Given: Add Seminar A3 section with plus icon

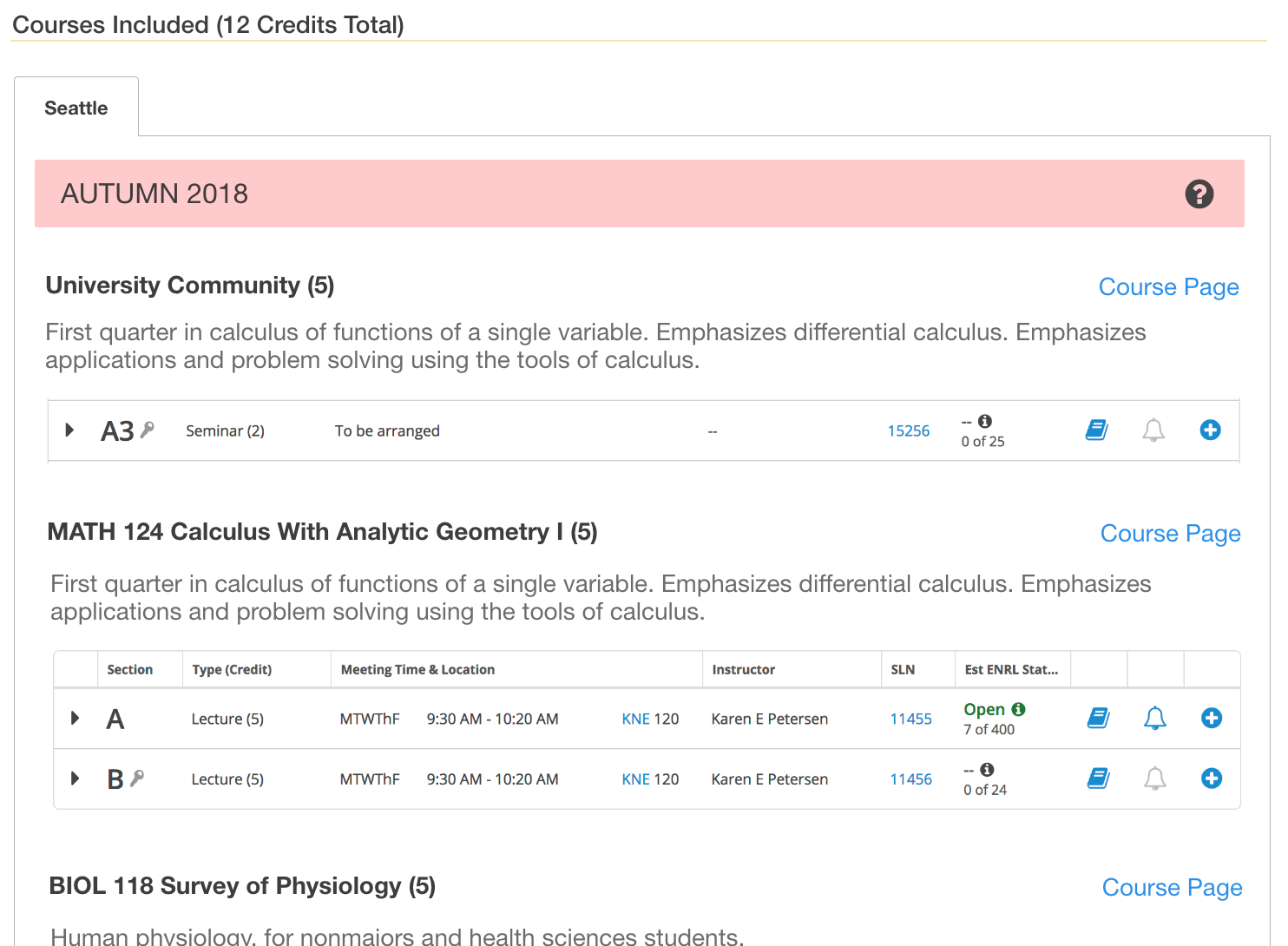Looking at the screenshot, I should [x=1210, y=430].
